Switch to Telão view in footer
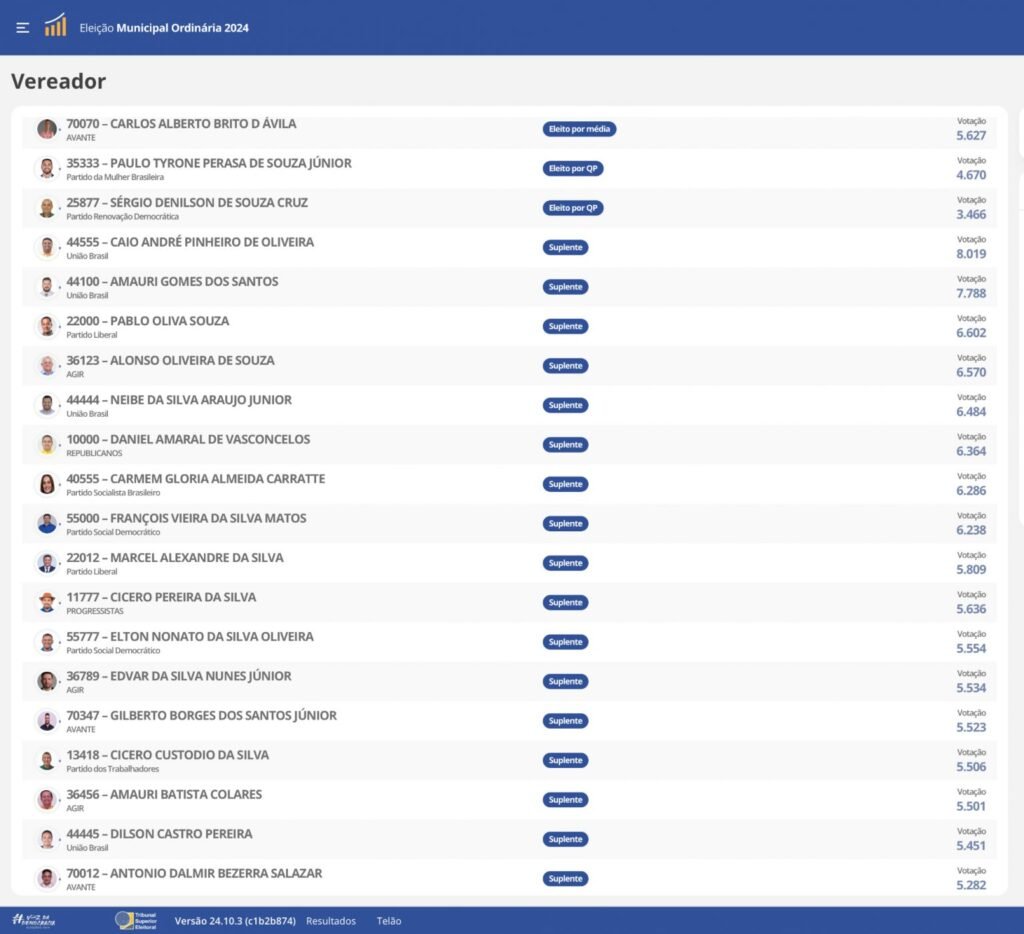This screenshot has height=934, width=1024. [389, 921]
